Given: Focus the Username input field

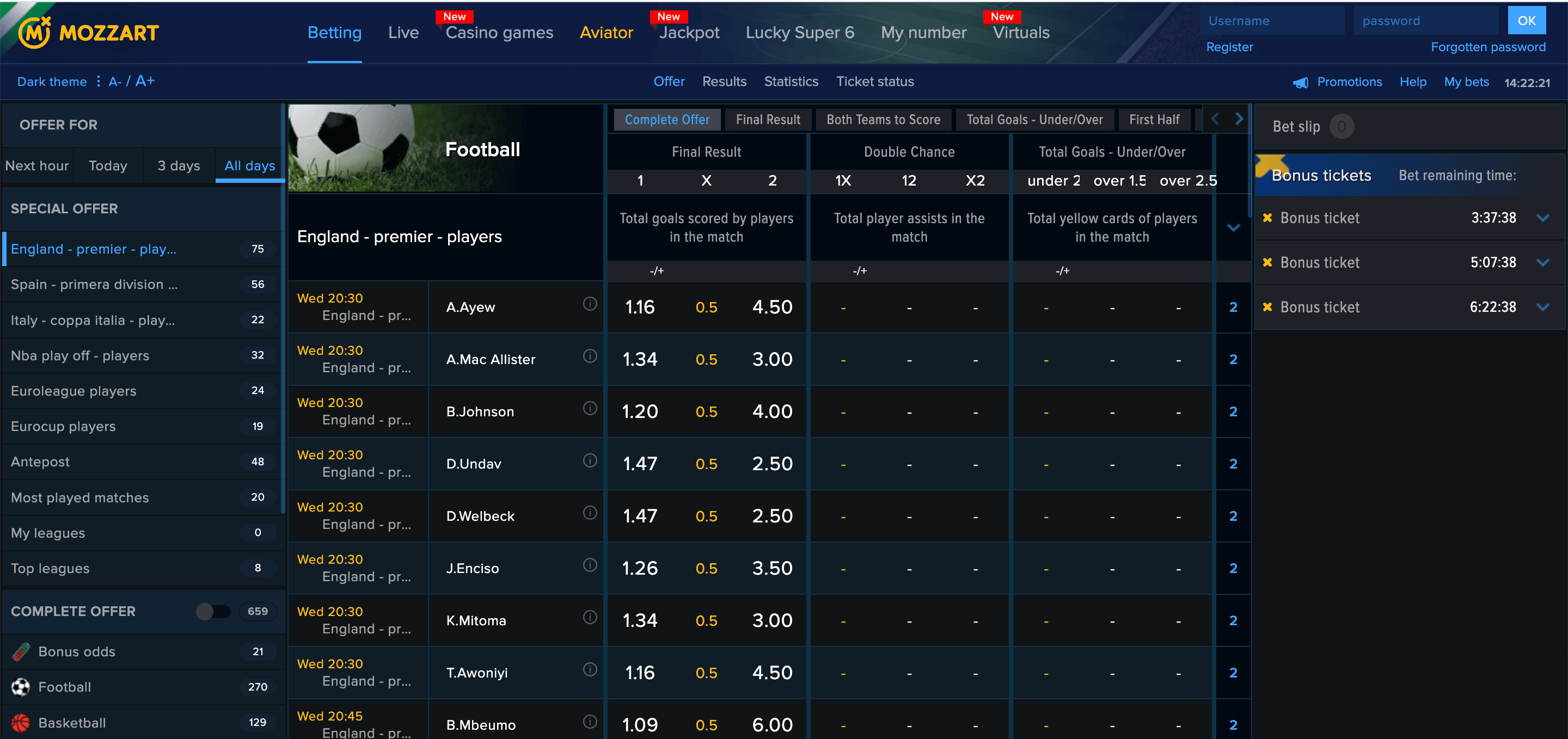Looking at the screenshot, I should click(x=1272, y=21).
